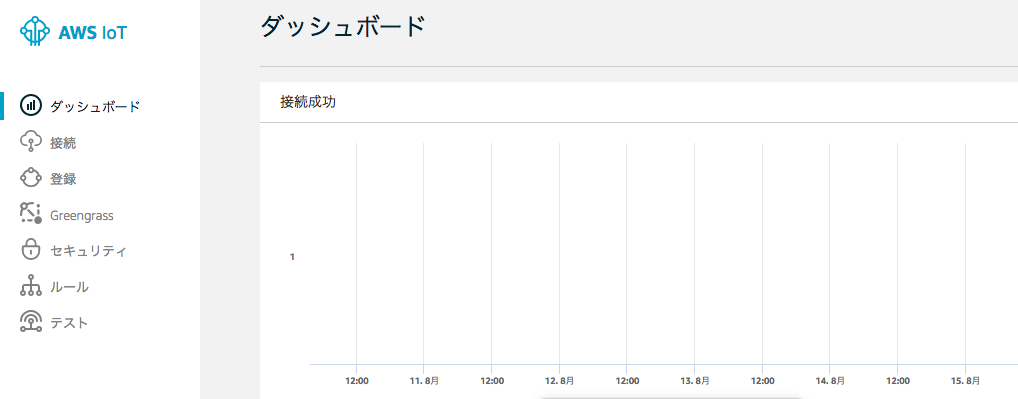Open the 登録 menu item
Viewport: 1018px width, 399px height.
pyautogui.click(x=63, y=179)
